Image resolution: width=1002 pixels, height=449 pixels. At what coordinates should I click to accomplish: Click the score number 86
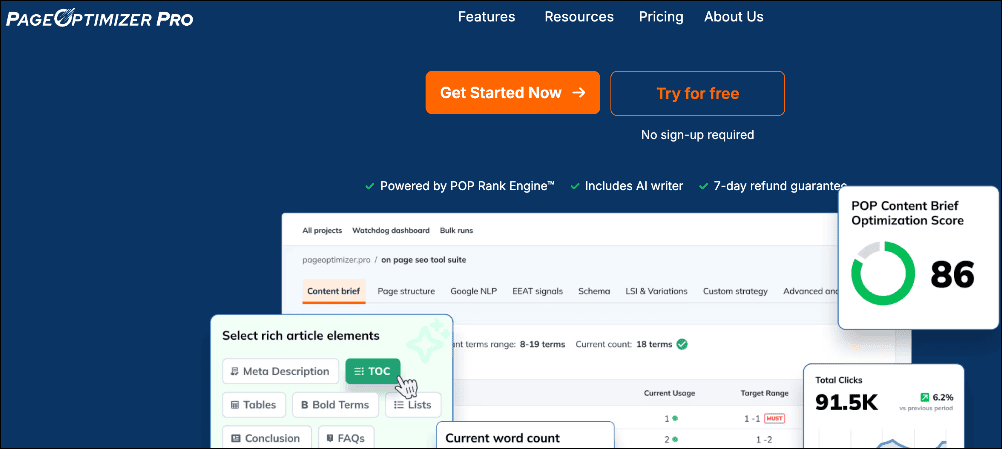pos(952,275)
